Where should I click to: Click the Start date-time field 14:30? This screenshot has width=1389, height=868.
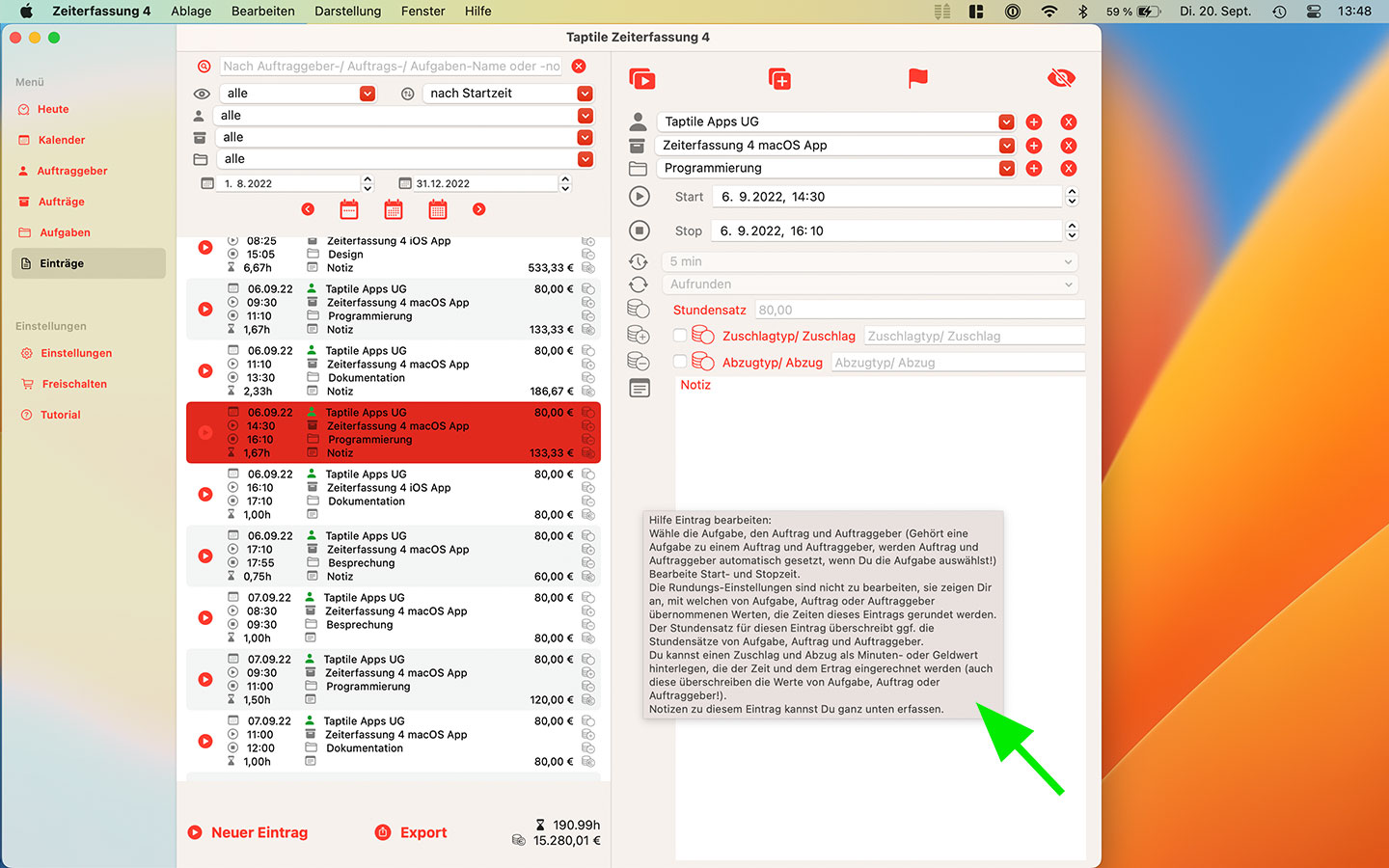tap(887, 197)
